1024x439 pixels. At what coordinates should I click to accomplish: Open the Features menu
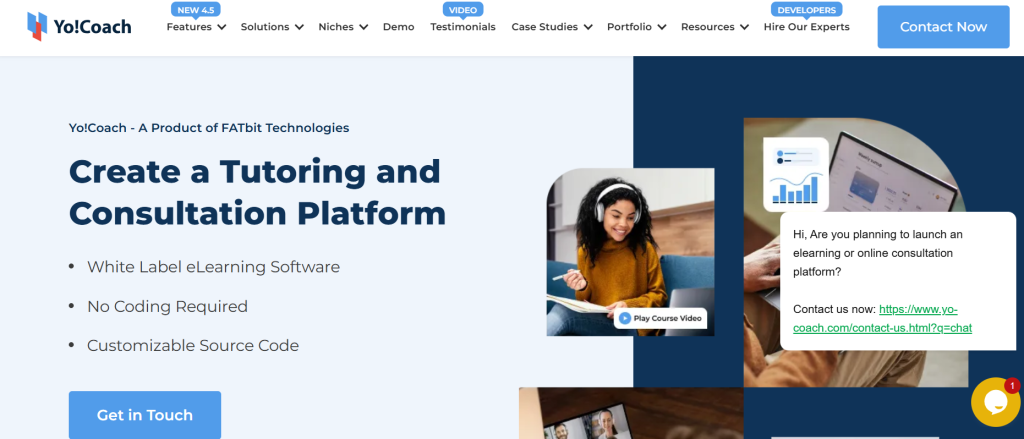[189, 27]
